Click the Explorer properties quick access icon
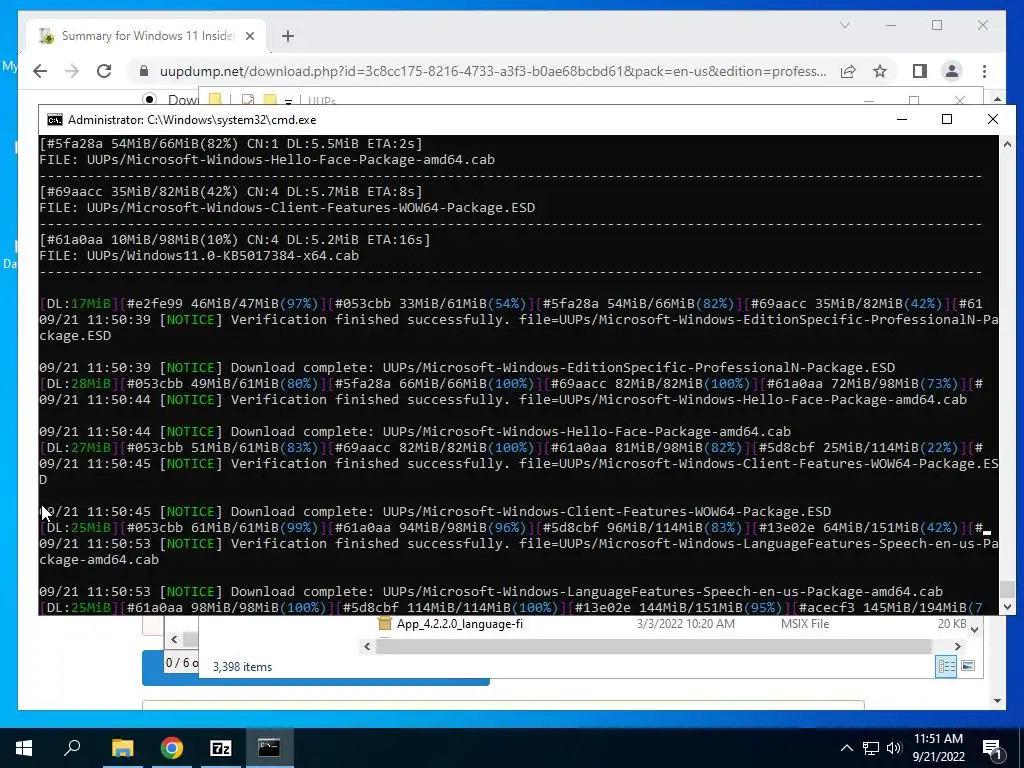Viewport: 1024px width, 768px height. [x=248, y=100]
